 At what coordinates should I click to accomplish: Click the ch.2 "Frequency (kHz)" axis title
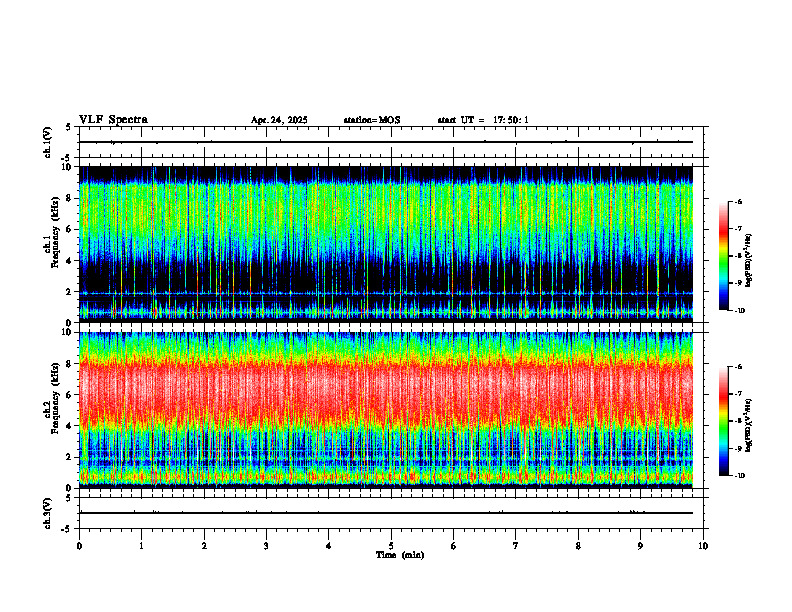[55, 398]
